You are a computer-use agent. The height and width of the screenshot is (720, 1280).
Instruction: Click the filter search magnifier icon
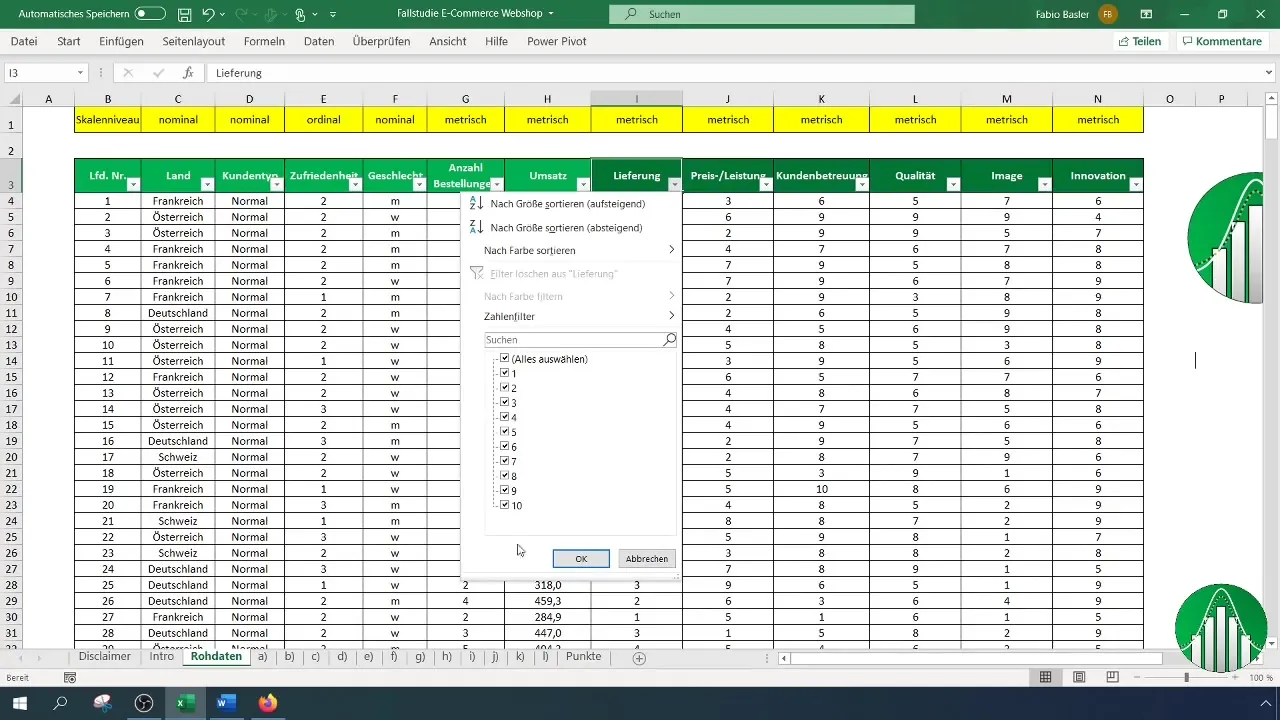(x=669, y=340)
